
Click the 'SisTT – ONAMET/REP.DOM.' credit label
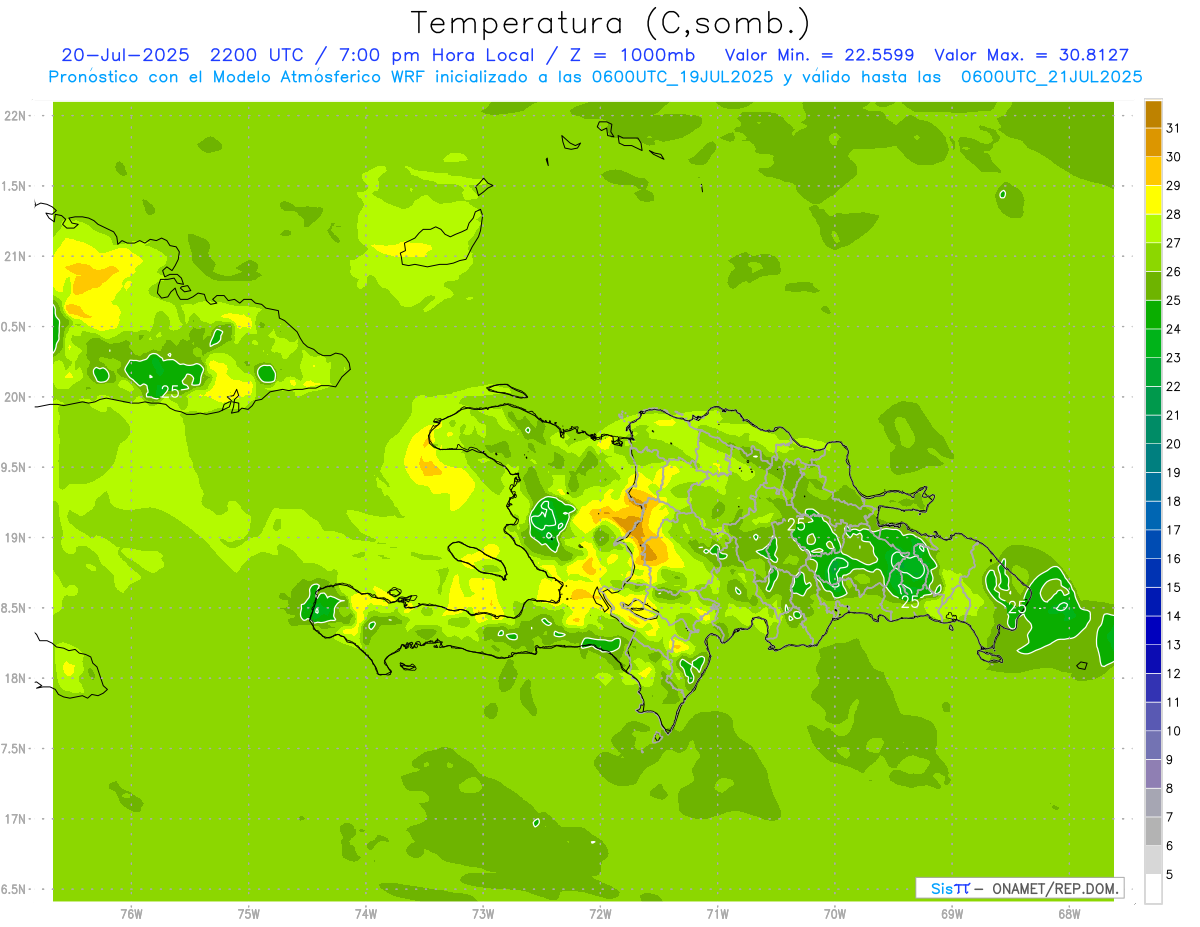1020,888
